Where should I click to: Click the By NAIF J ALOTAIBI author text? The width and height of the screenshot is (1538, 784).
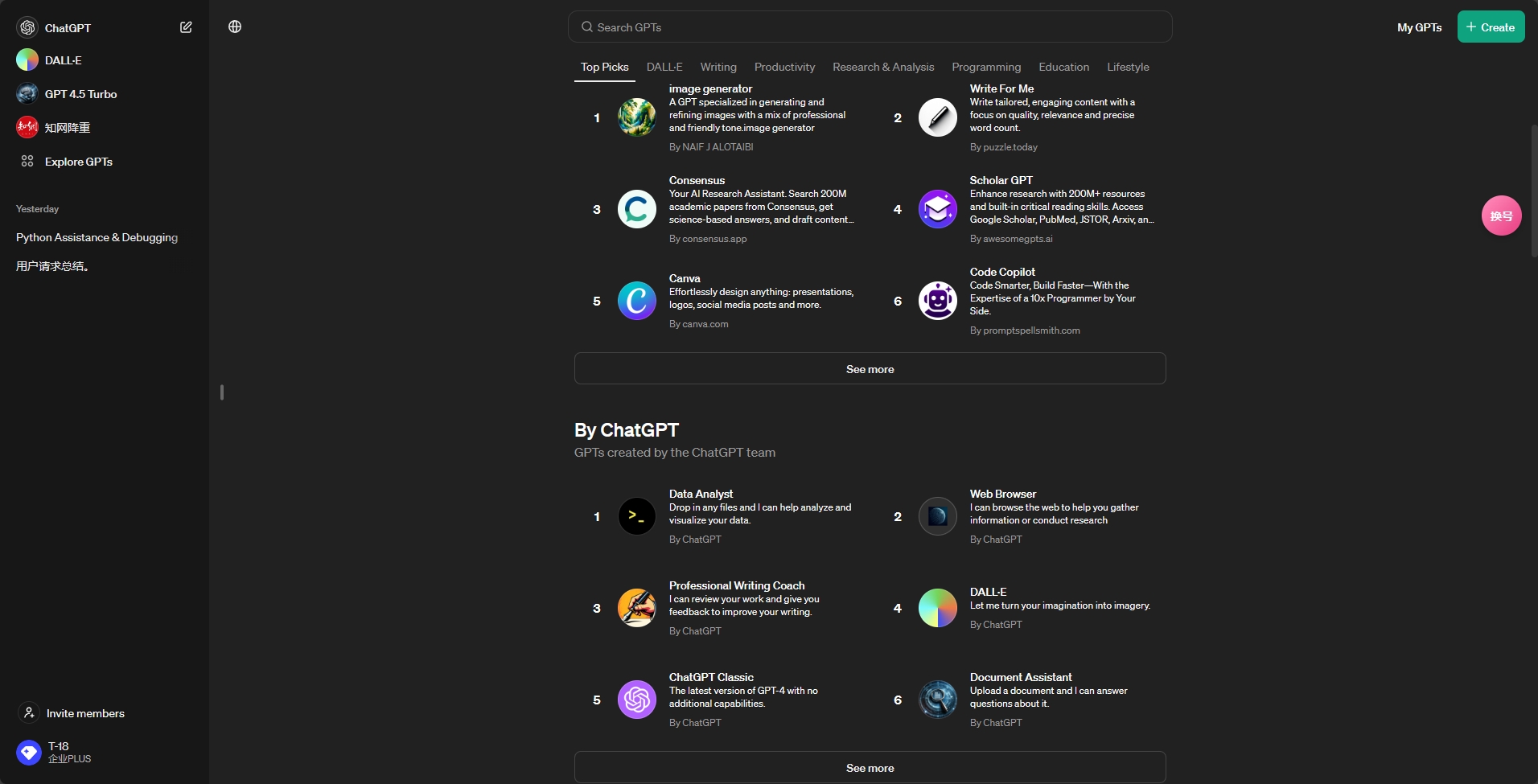(x=711, y=147)
